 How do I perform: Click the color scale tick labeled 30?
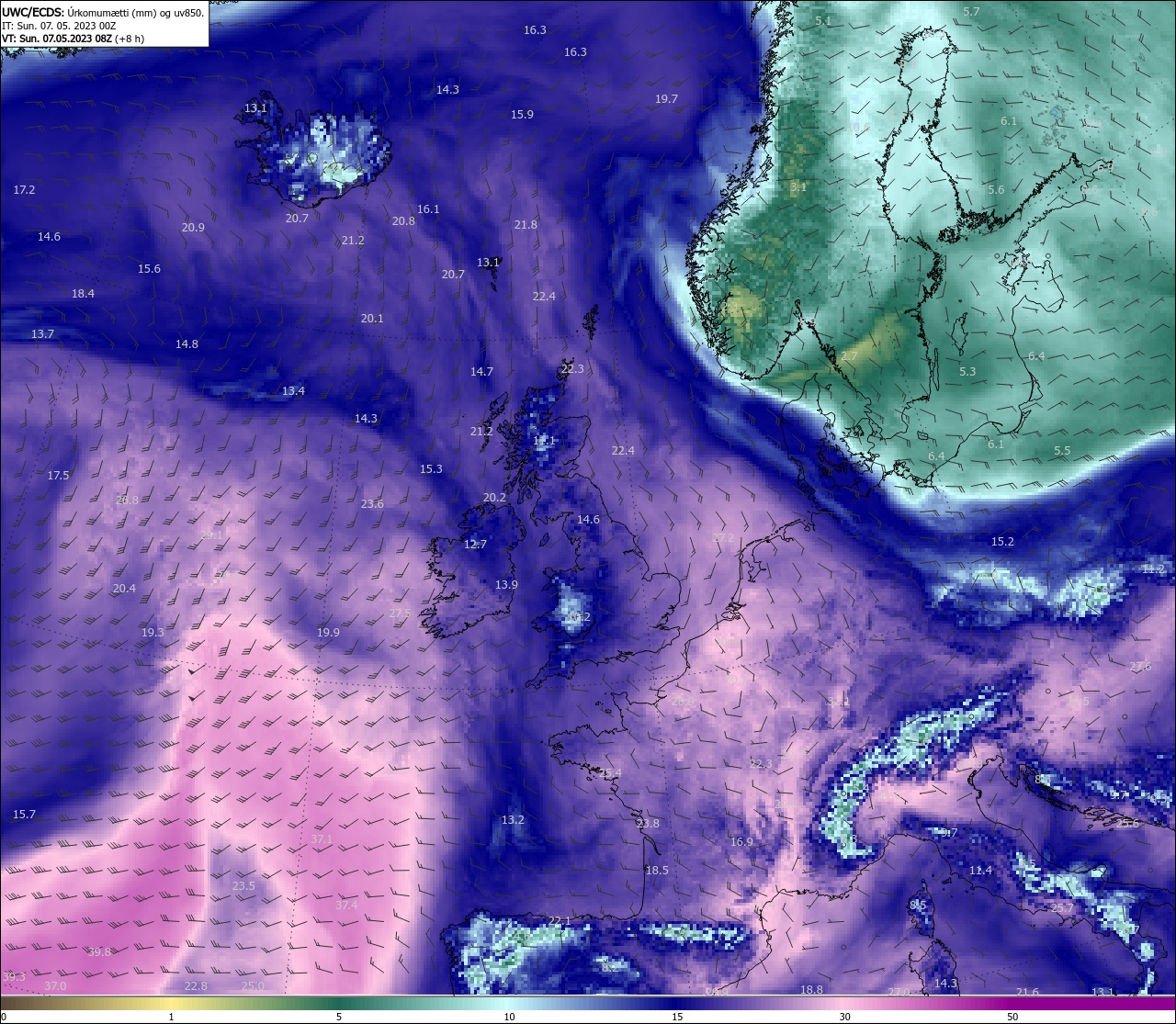click(844, 1017)
